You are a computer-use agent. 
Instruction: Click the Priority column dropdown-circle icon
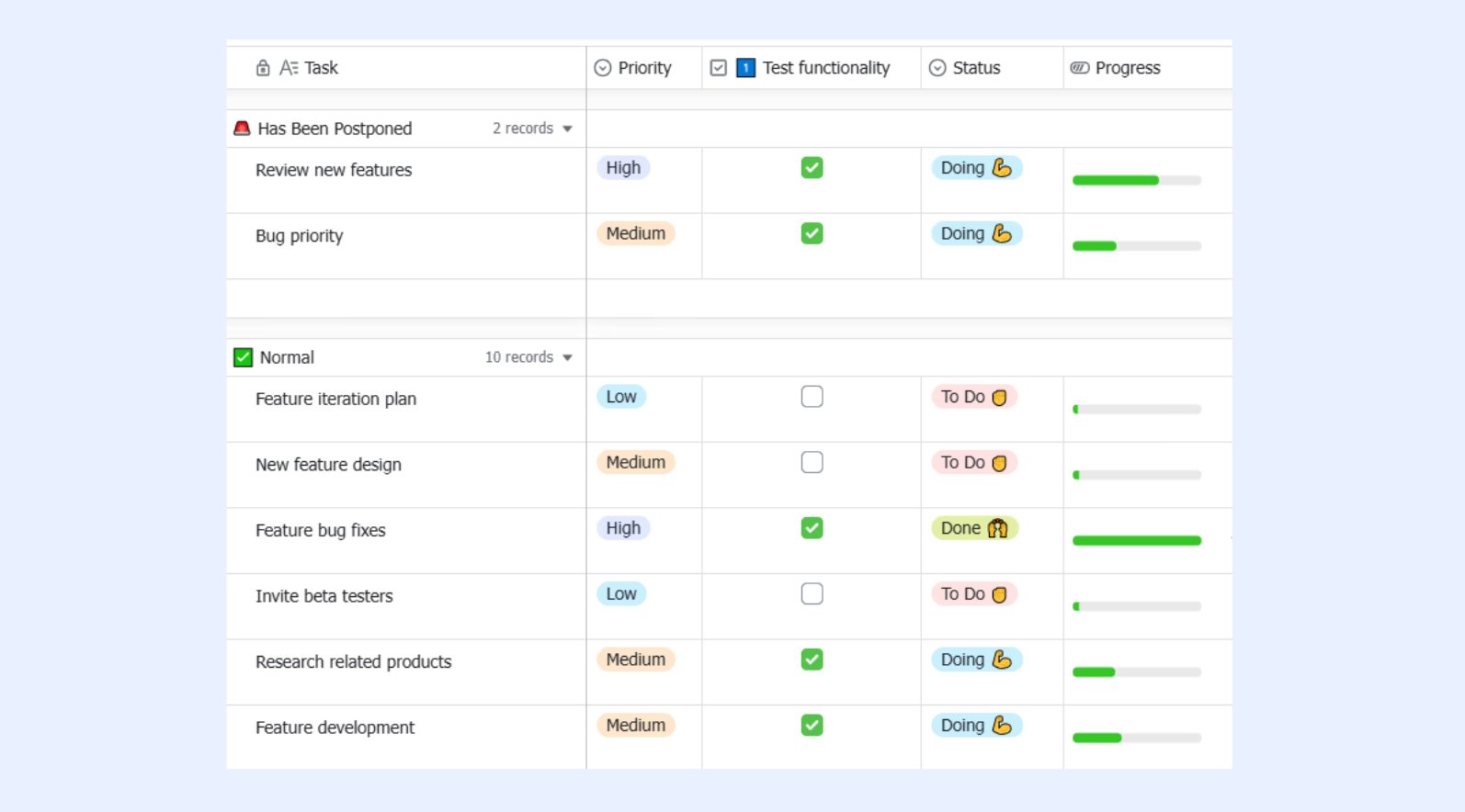click(603, 68)
